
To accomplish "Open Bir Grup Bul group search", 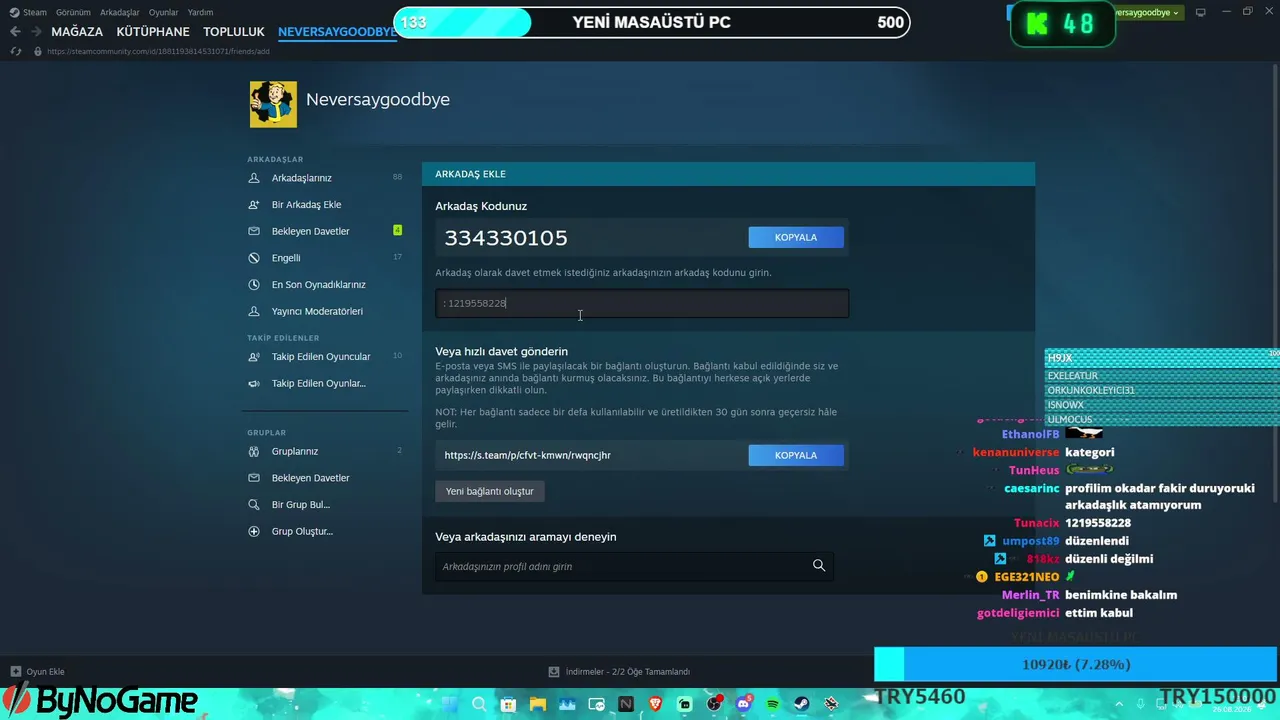I will click(x=301, y=505).
